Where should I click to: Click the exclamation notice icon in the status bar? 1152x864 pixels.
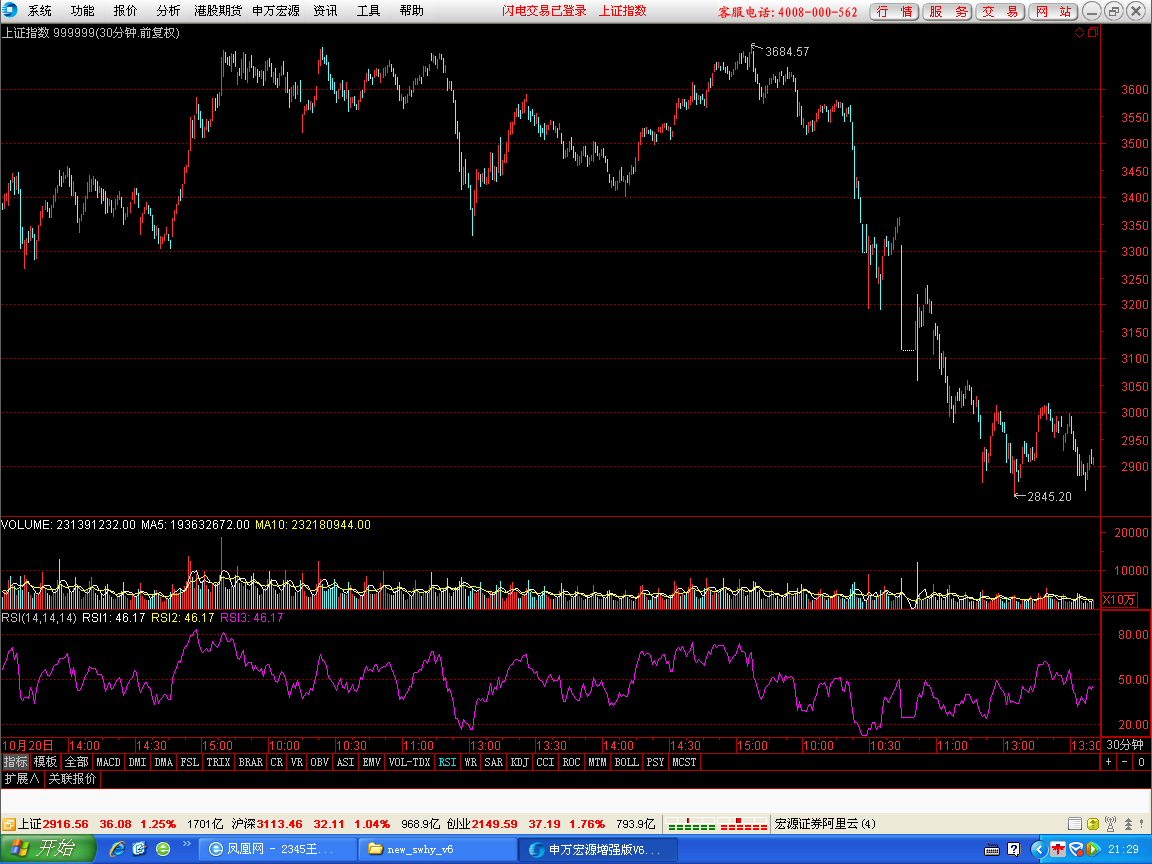tap(1143, 824)
